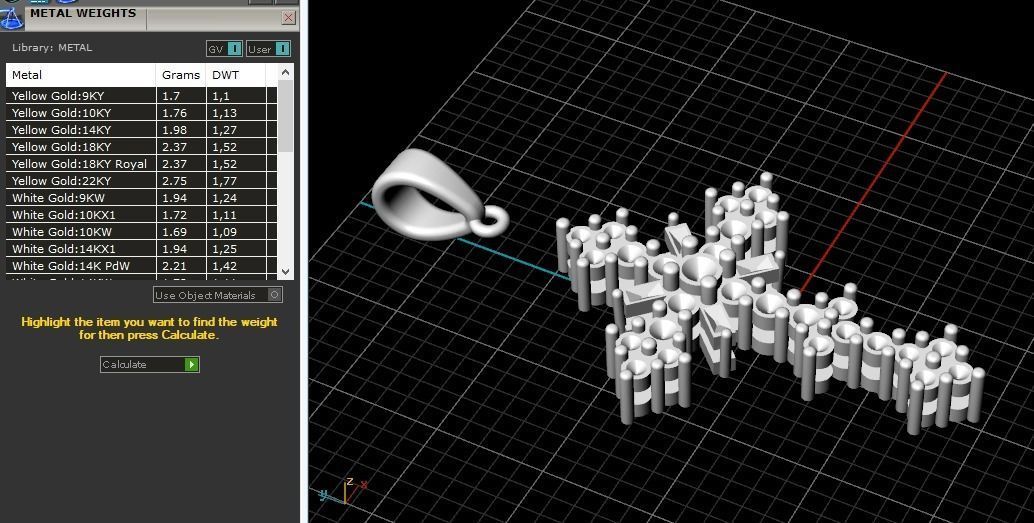Select the White Gold:14K PdW row
This screenshot has width=1034, height=523.
(142, 266)
